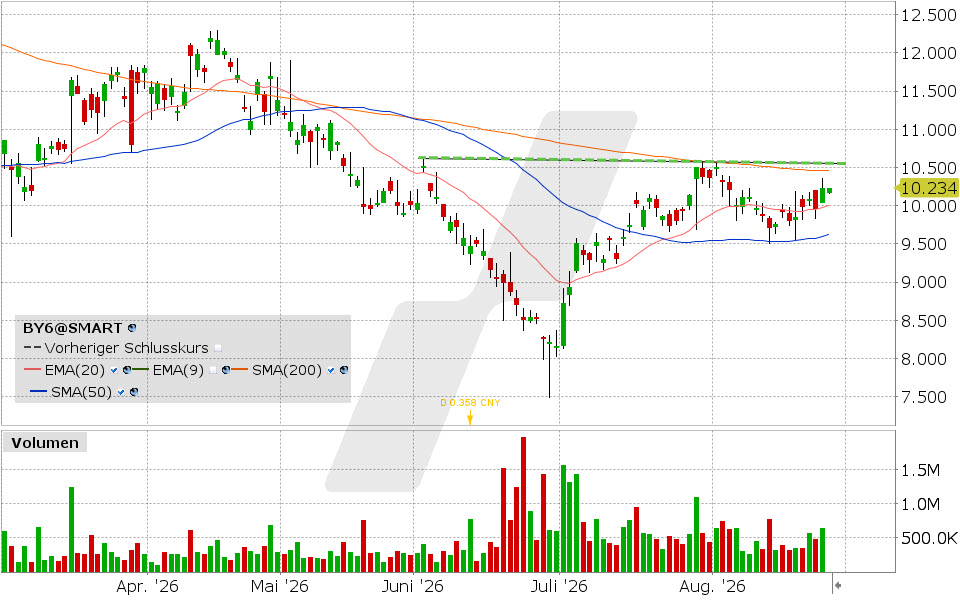Click the blue SMA(50) line sample

tap(39, 391)
